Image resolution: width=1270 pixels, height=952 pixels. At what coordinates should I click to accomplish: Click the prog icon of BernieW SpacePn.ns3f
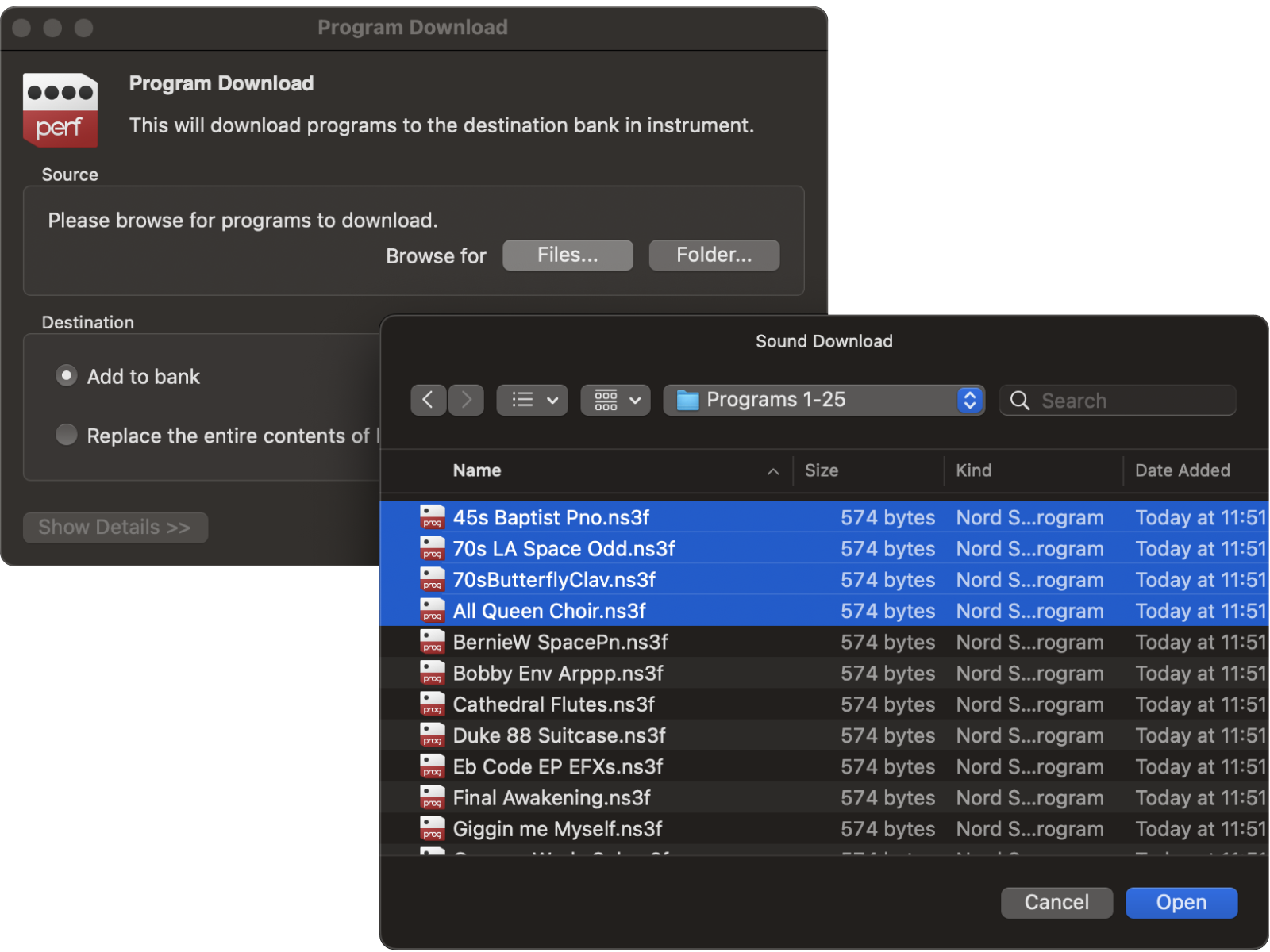point(433,642)
